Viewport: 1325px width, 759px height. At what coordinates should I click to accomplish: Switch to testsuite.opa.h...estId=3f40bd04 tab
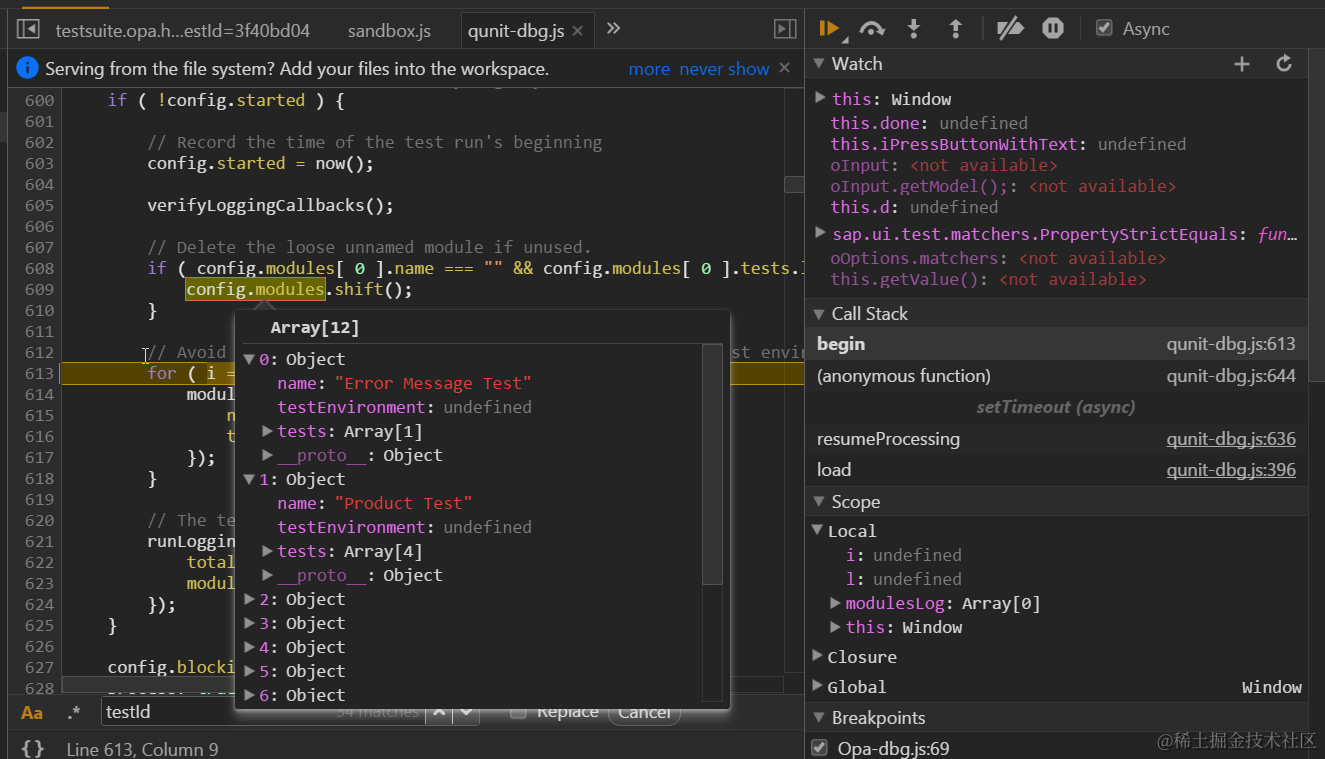(183, 31)
